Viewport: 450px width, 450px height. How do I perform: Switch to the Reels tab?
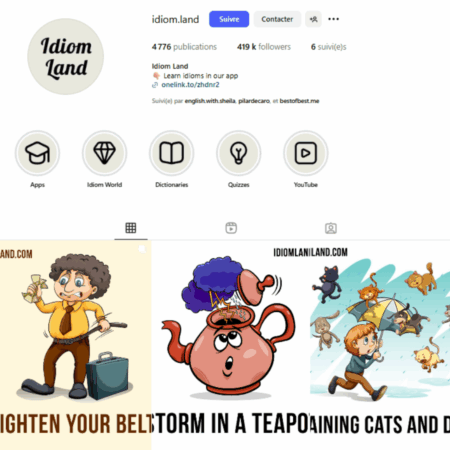(x=231, y=228)
